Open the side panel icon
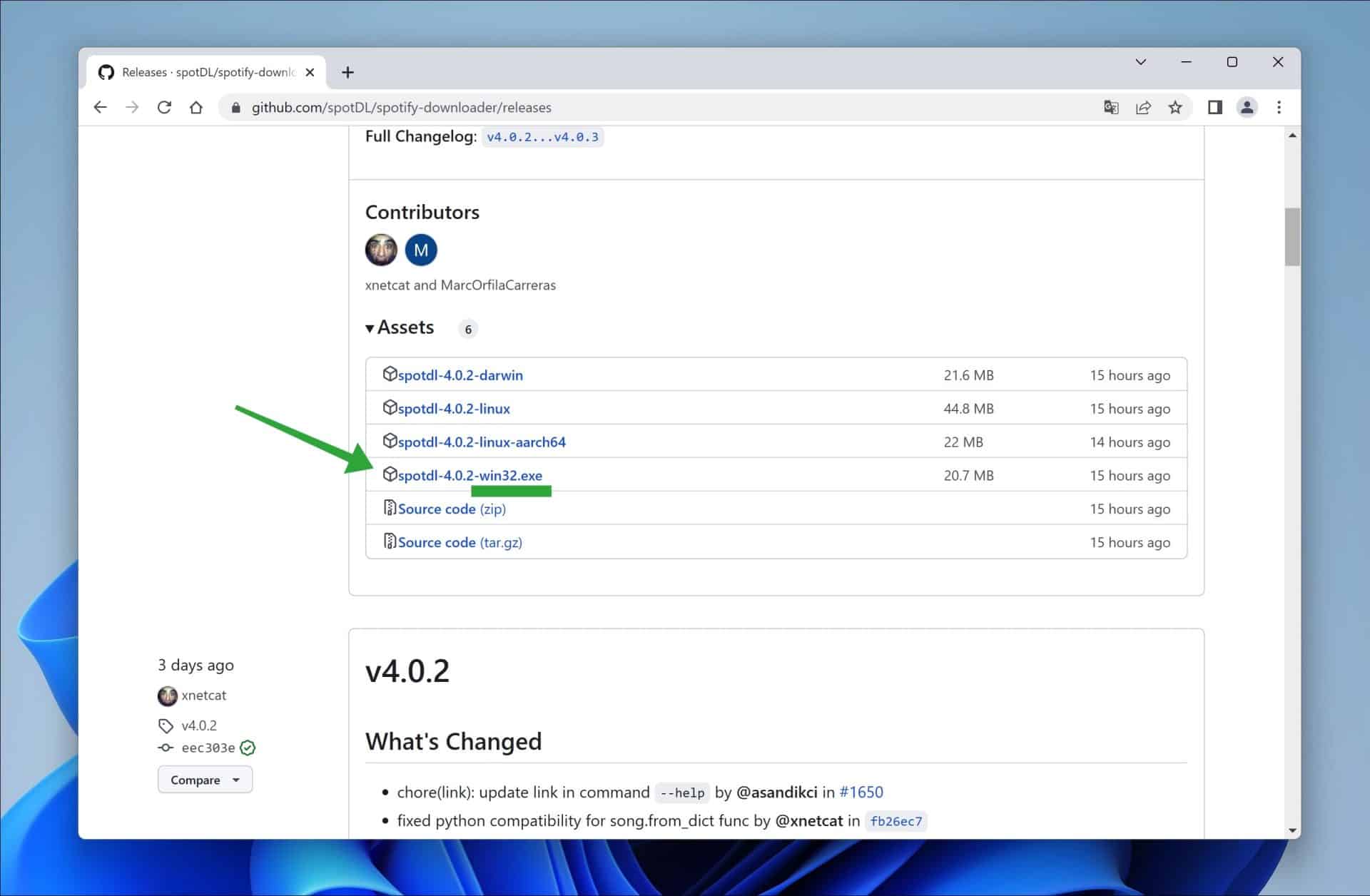Screen dimensions: 1370x896 [x=1214, y=107]
